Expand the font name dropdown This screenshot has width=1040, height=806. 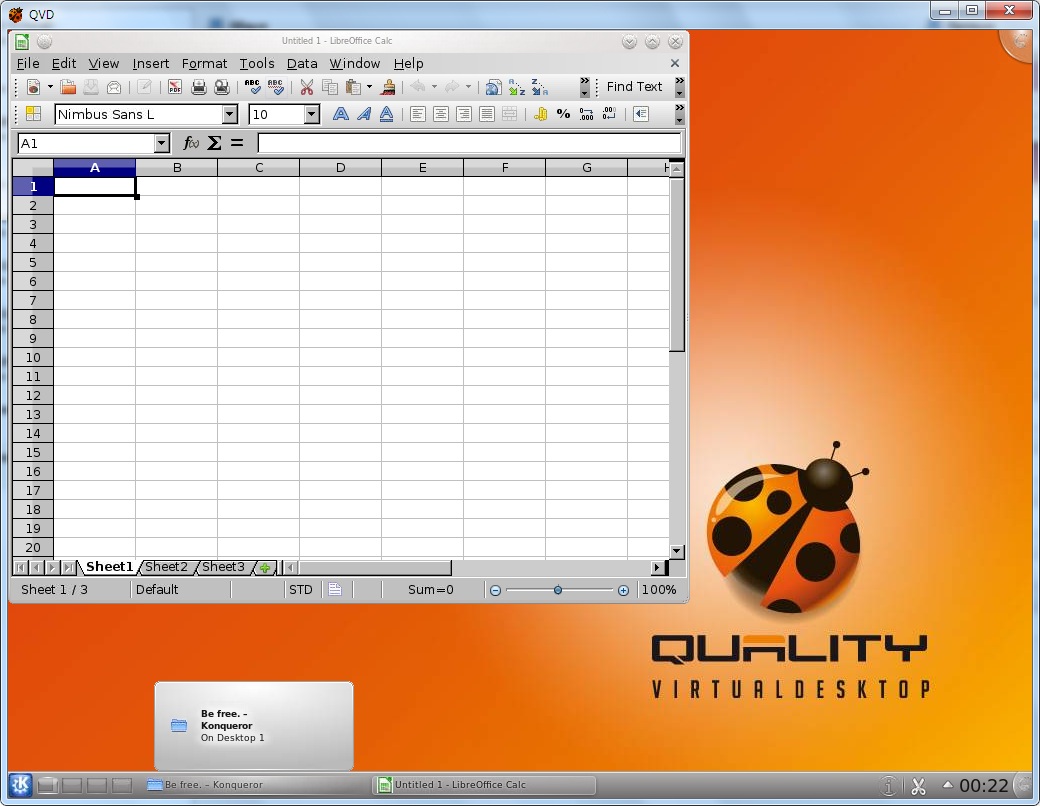230,114
